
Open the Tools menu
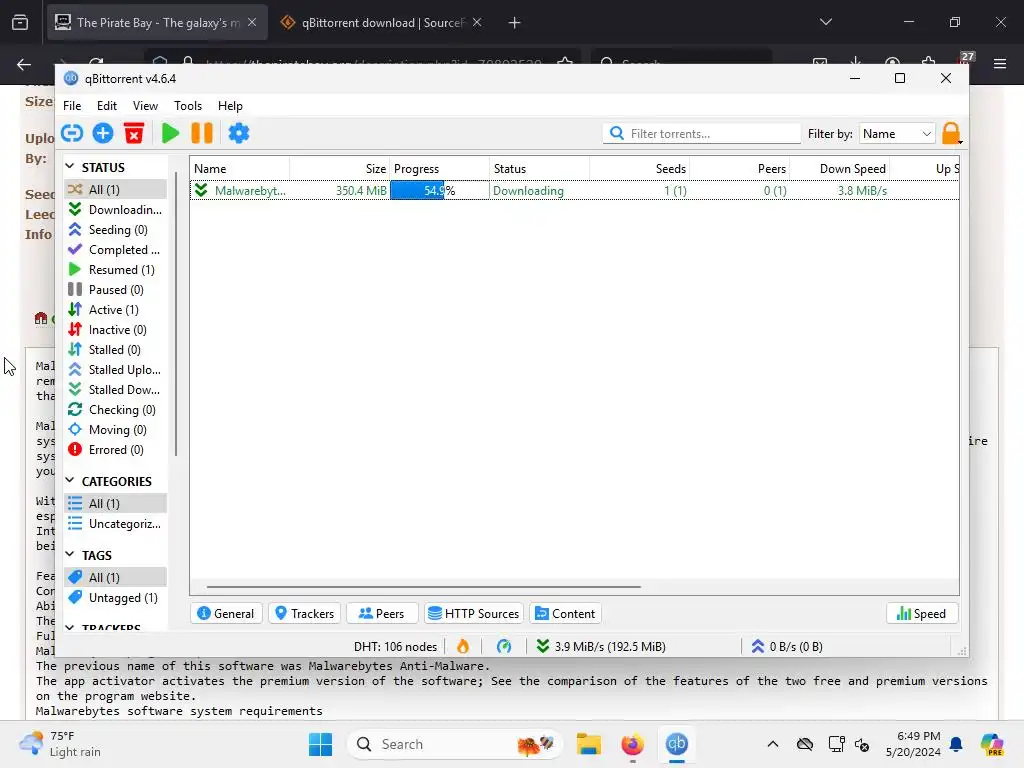[x=188, y=106]
